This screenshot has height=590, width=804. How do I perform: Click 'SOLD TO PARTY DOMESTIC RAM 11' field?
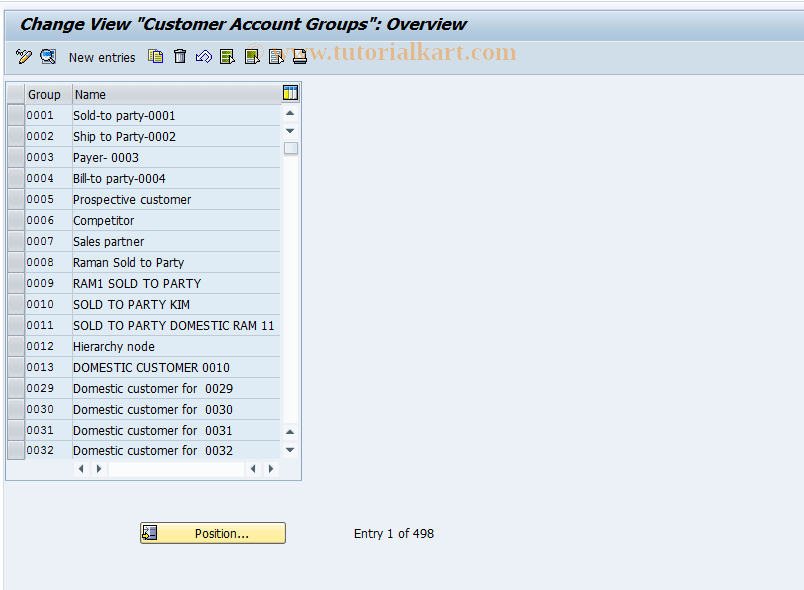pyautogui.click(x=176, y=325)
